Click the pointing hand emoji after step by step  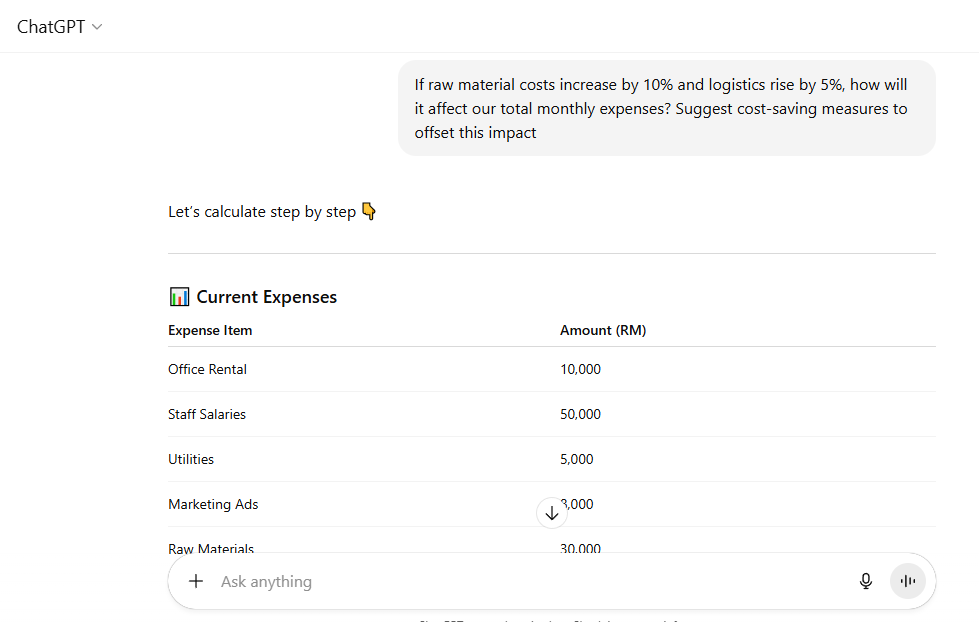[368, 211]
